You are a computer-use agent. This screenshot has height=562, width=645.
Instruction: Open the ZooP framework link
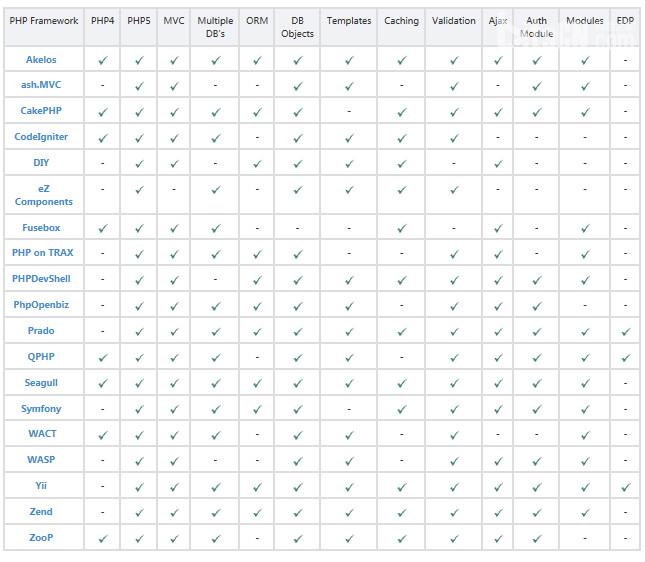[41, 538]
